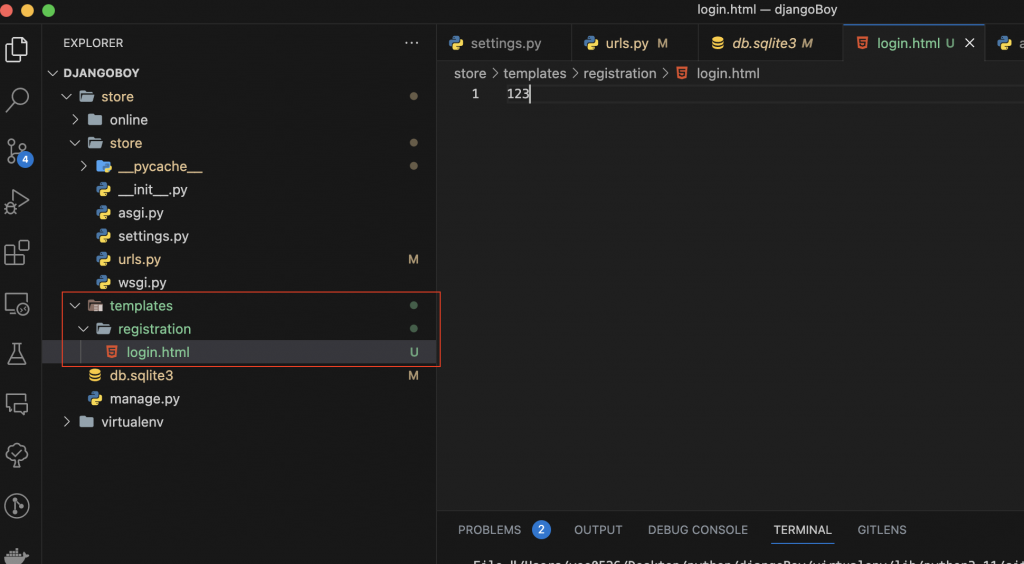
Task: Click the registration breadcrumb segment
Action: (620, 74)
